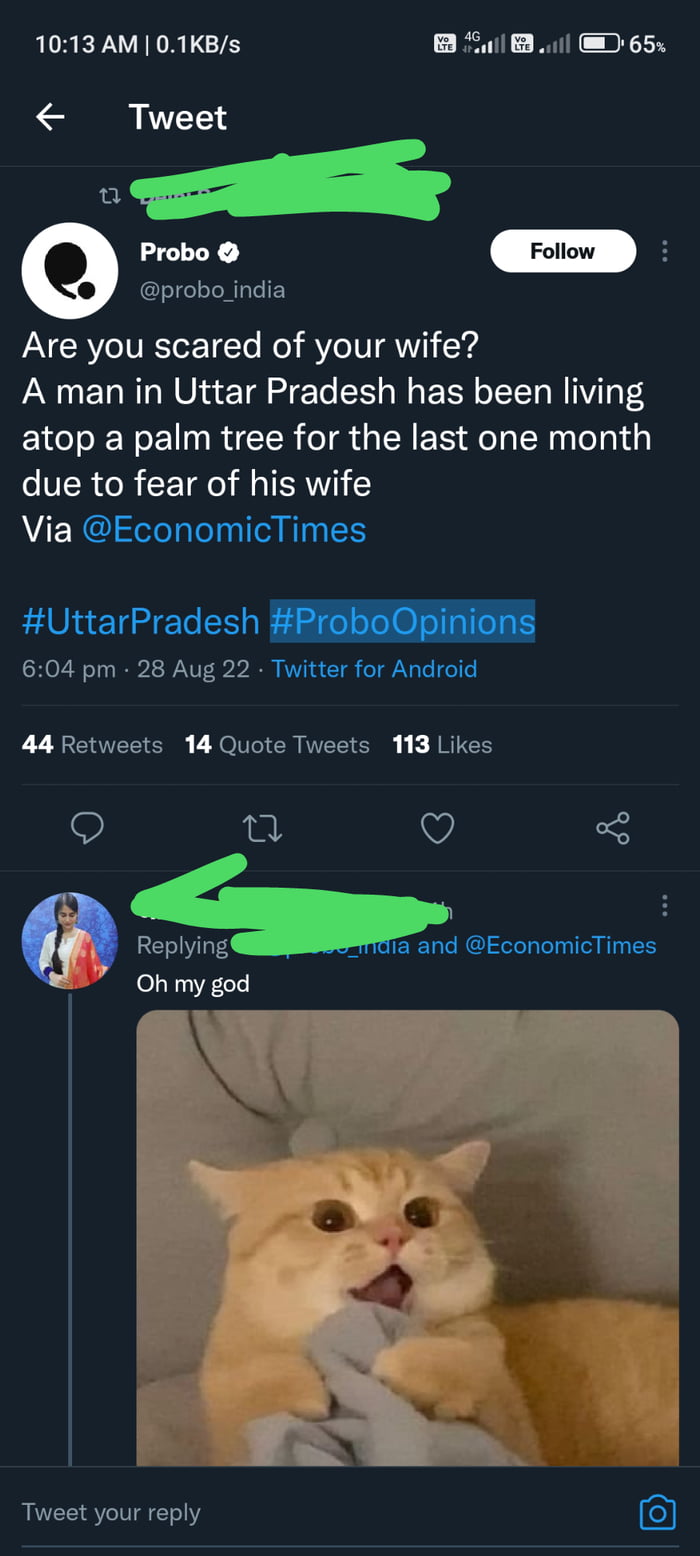Open tweet options three-dot menu

[664, 251]
